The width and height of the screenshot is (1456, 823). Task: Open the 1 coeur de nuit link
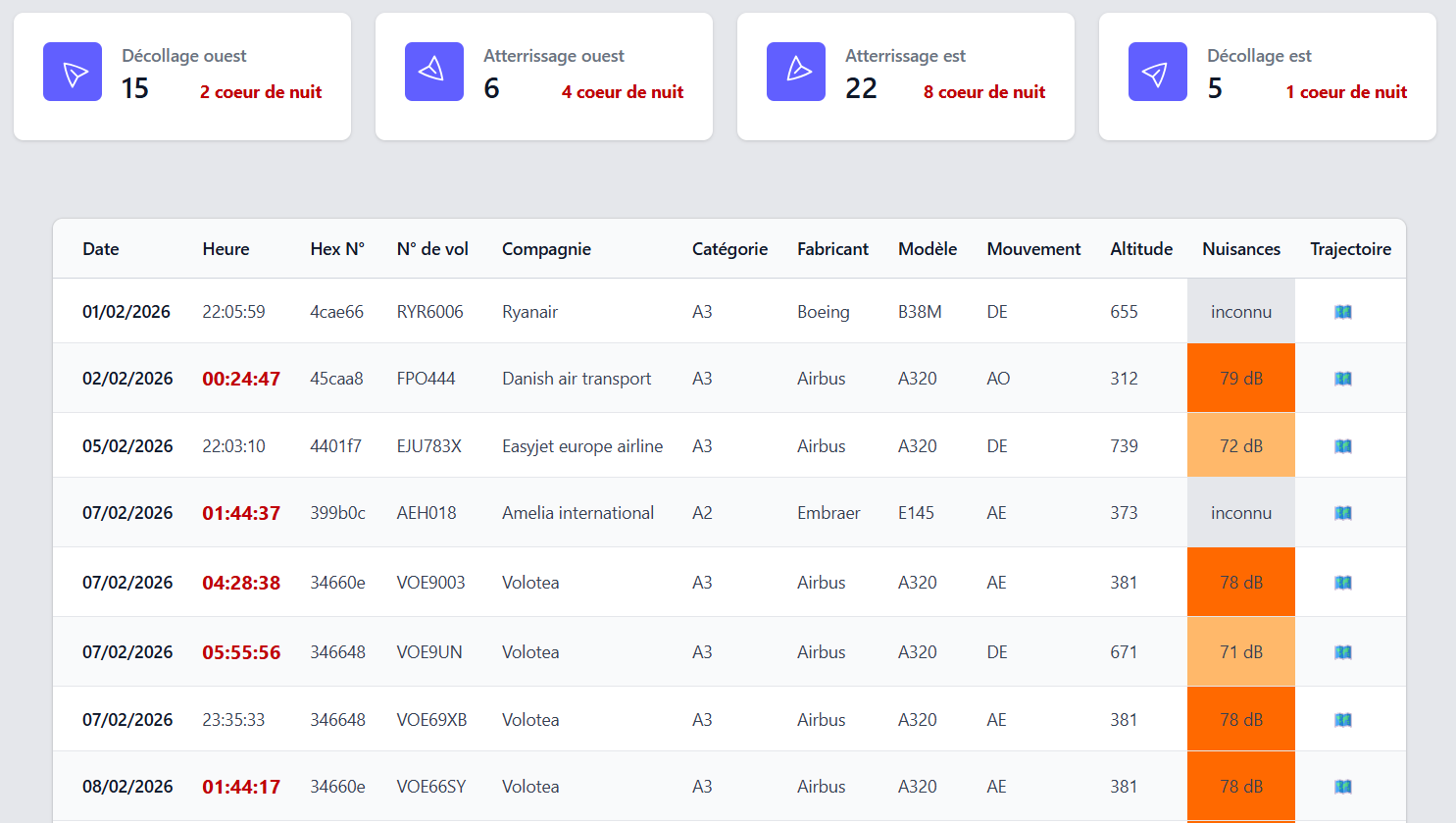(x=1345, y=91)
